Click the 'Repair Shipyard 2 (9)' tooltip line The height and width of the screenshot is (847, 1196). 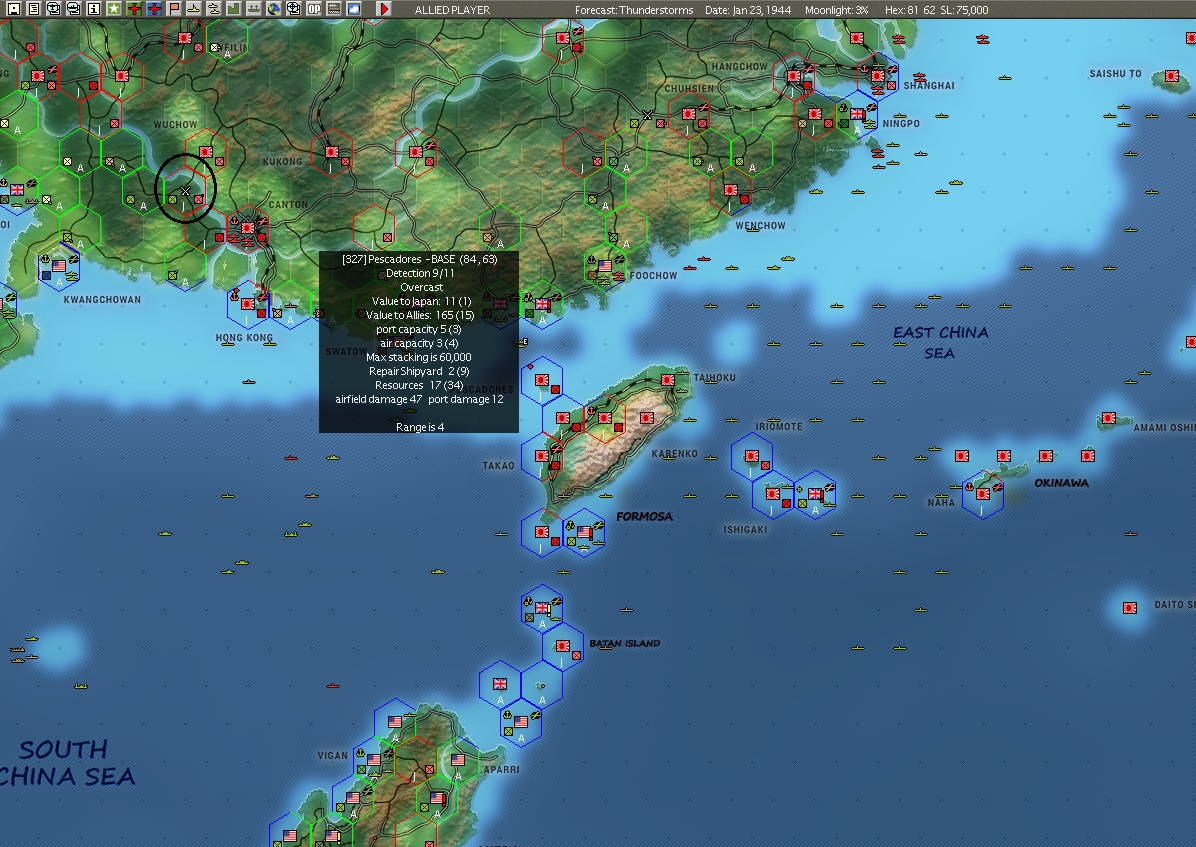tap(419, 371)
